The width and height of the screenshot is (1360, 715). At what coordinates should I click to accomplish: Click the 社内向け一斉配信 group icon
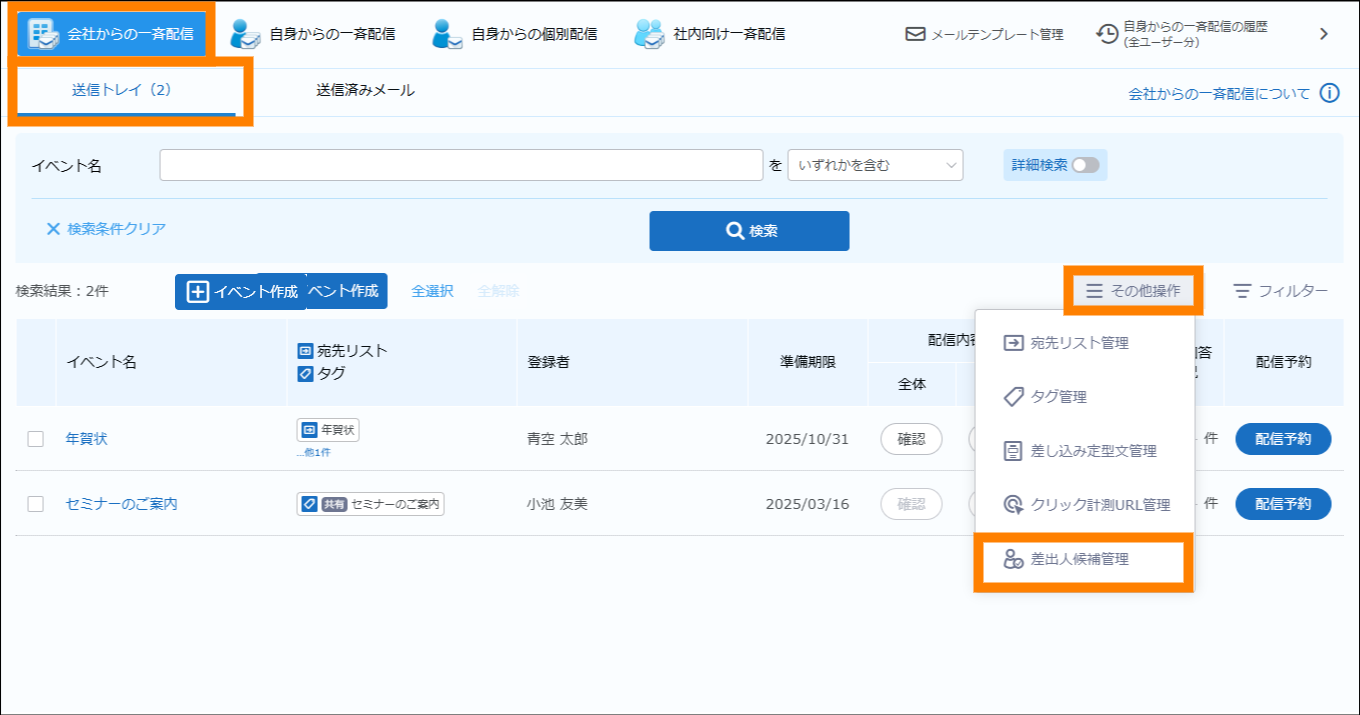pyautogui.click(x=649, y=34)
